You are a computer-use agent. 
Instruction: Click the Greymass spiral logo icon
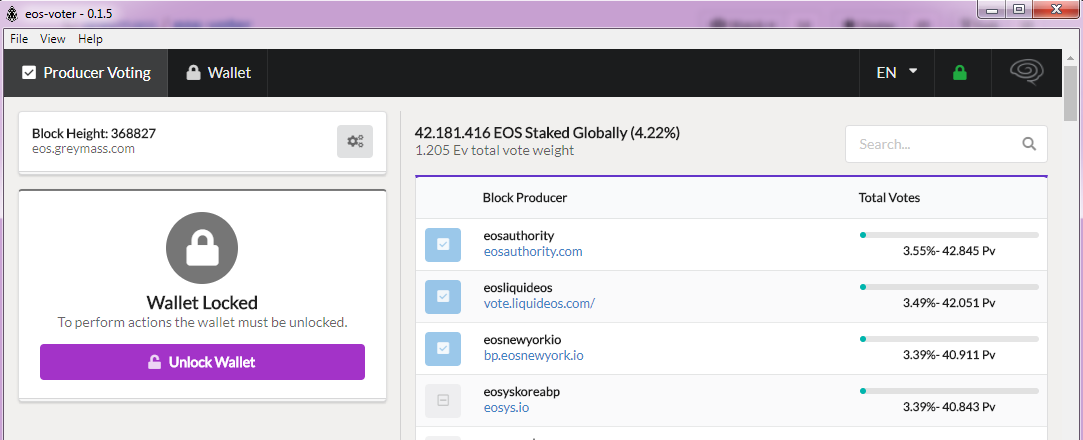[x=1026, y=73]
